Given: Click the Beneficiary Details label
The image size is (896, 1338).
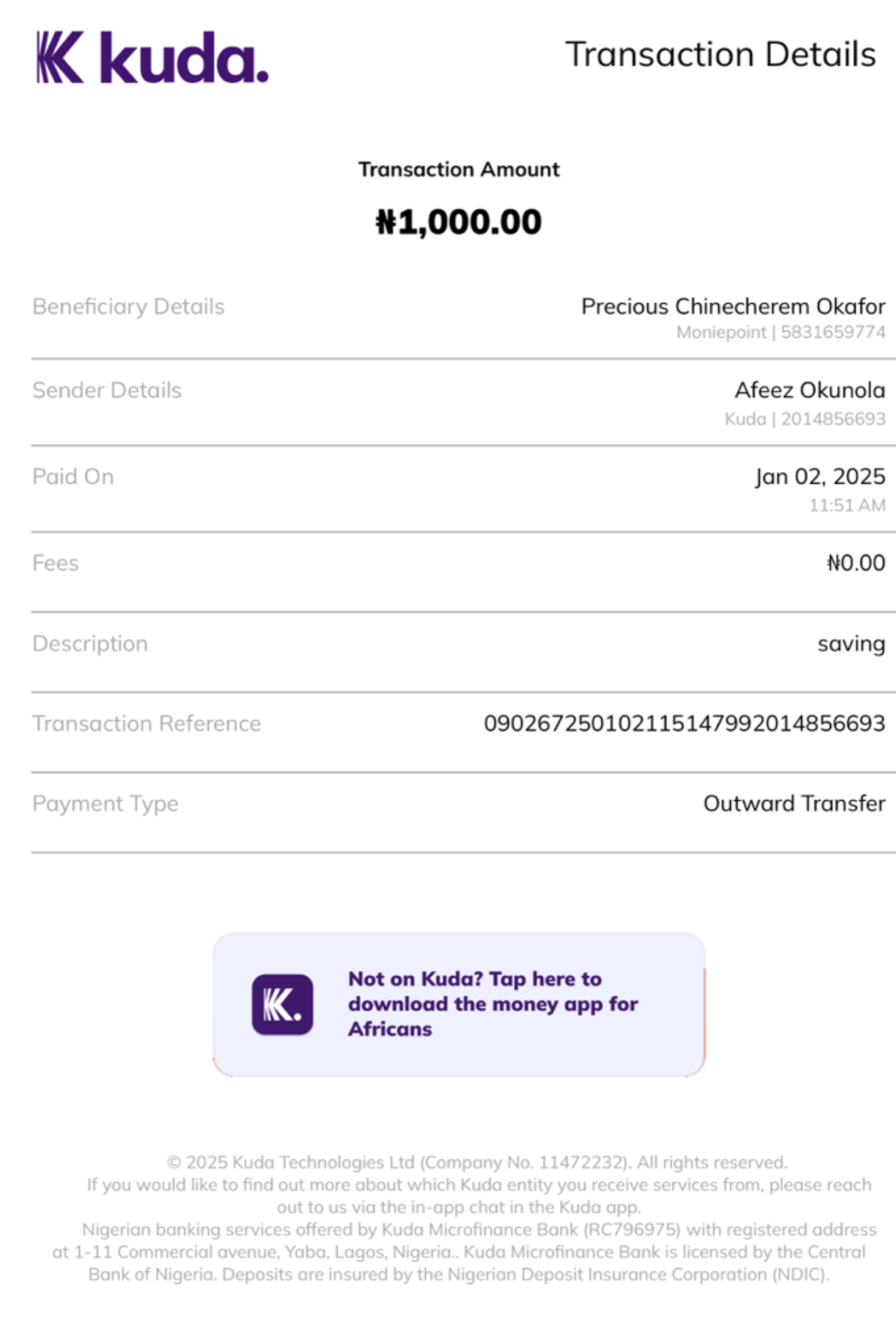Looking at the screenshot, I should coord(128,307).
